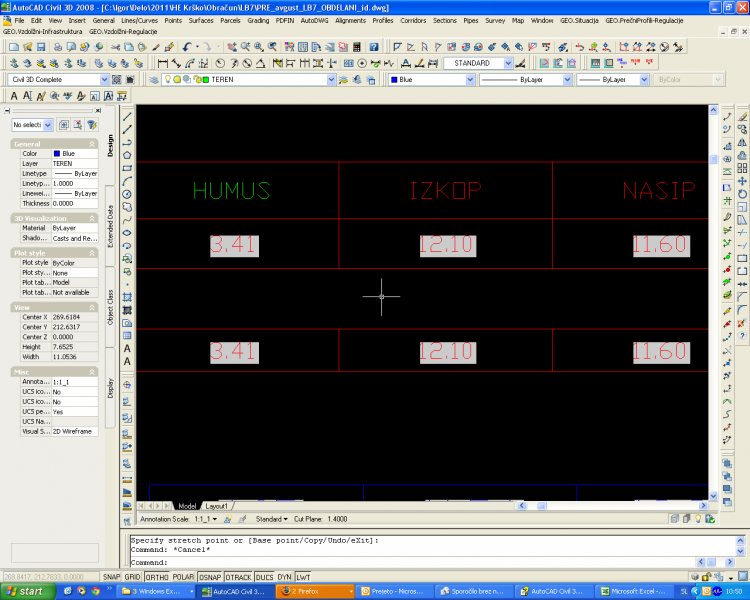Open the ByLayer linetype dropdown
Image resolution: width=750 pixels, height=600 pixels.
pos(567,79)
